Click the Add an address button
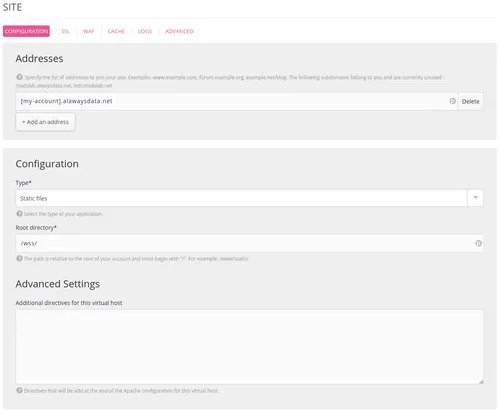The image size is (500, 411). point(45,122)
